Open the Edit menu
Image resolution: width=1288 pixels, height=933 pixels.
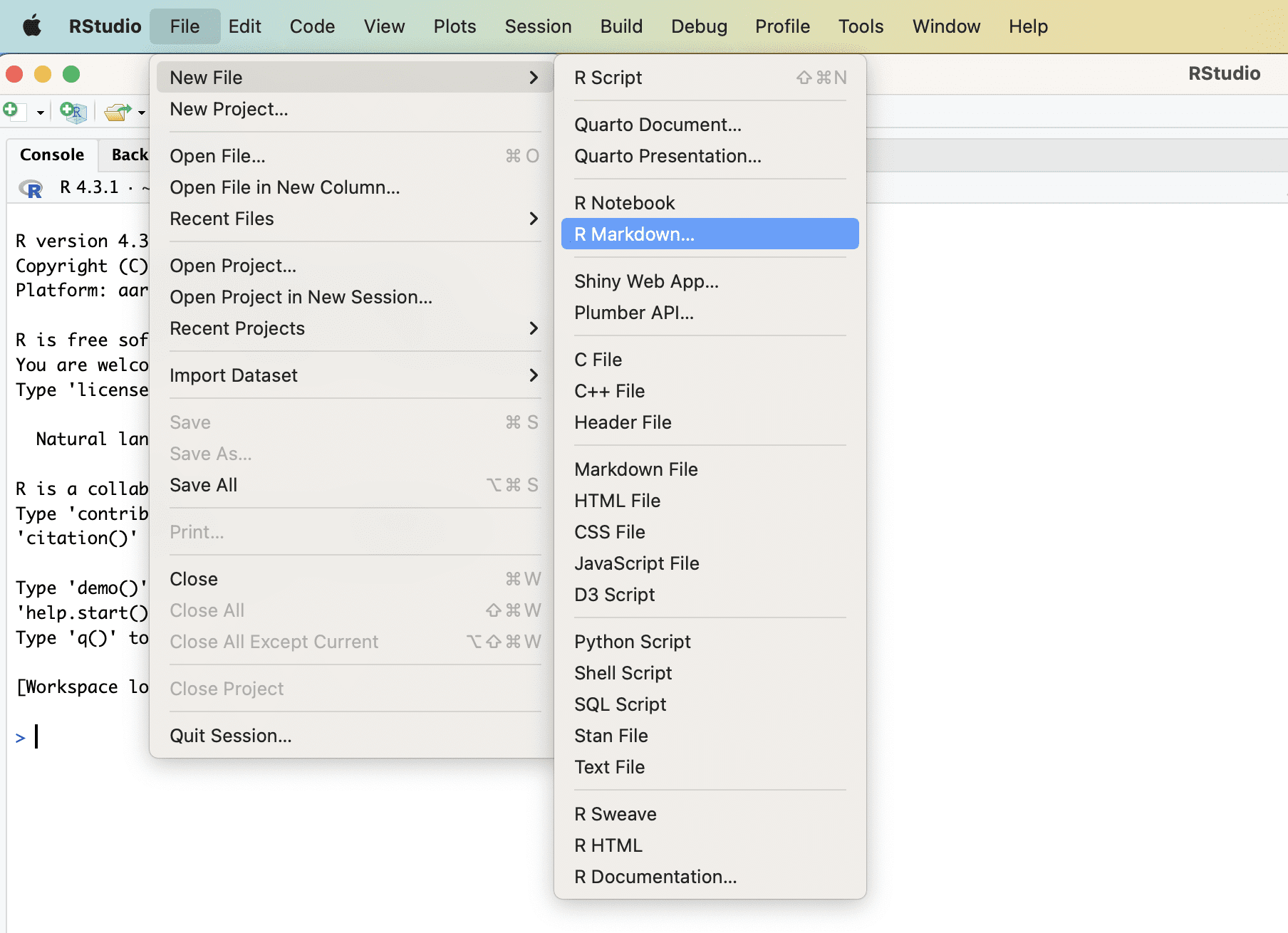(x=244, y=26)
